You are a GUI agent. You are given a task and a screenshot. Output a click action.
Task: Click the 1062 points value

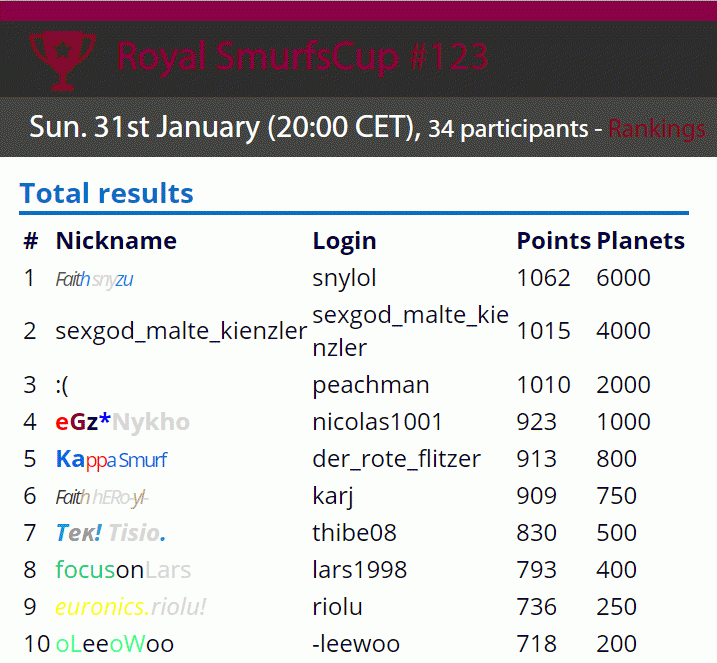point(543,278)
